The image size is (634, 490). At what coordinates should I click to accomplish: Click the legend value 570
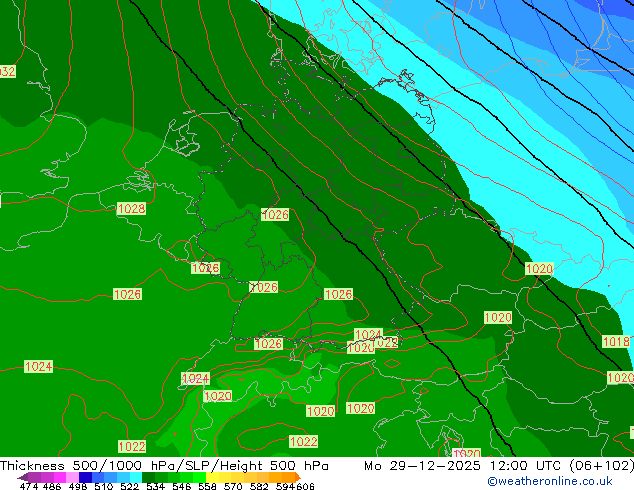click(x=232, y=486)
